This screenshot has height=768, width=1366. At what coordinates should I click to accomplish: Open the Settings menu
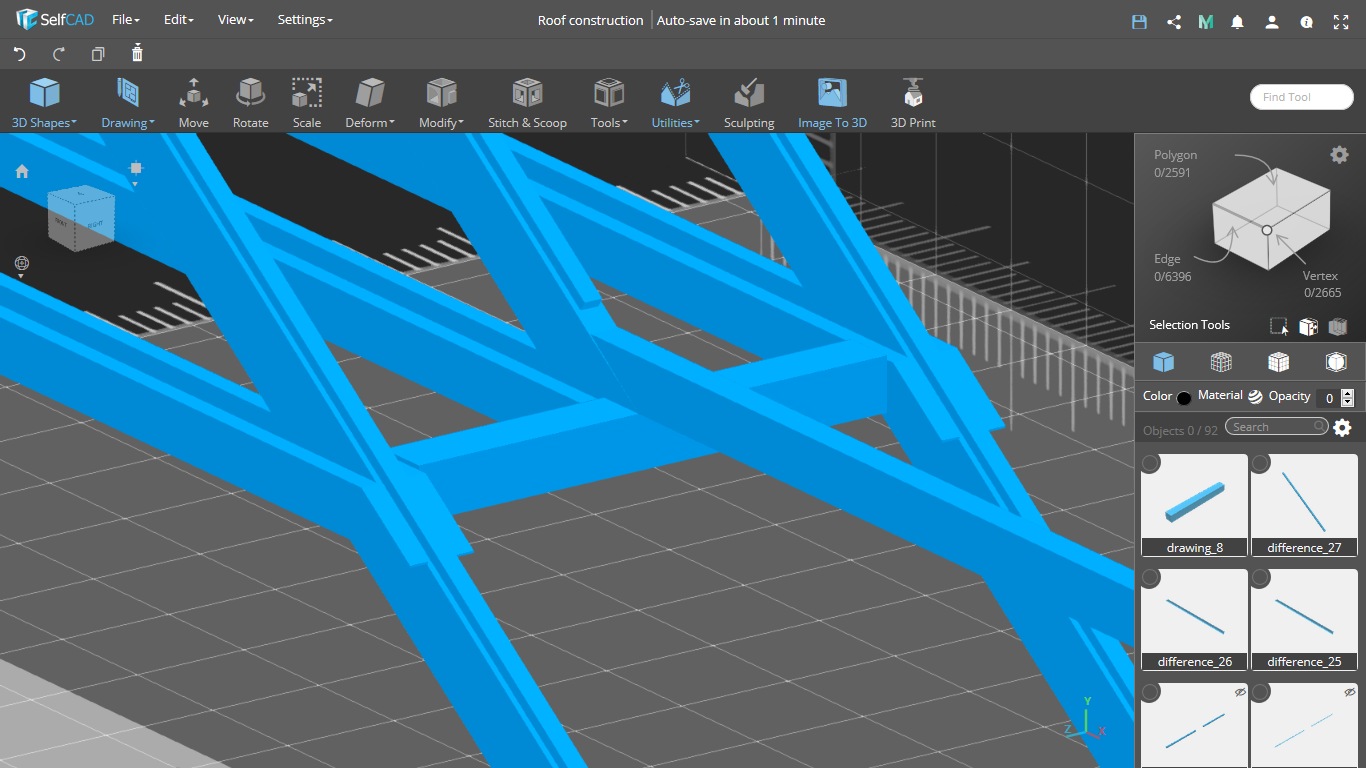click(x=305, y=20)
